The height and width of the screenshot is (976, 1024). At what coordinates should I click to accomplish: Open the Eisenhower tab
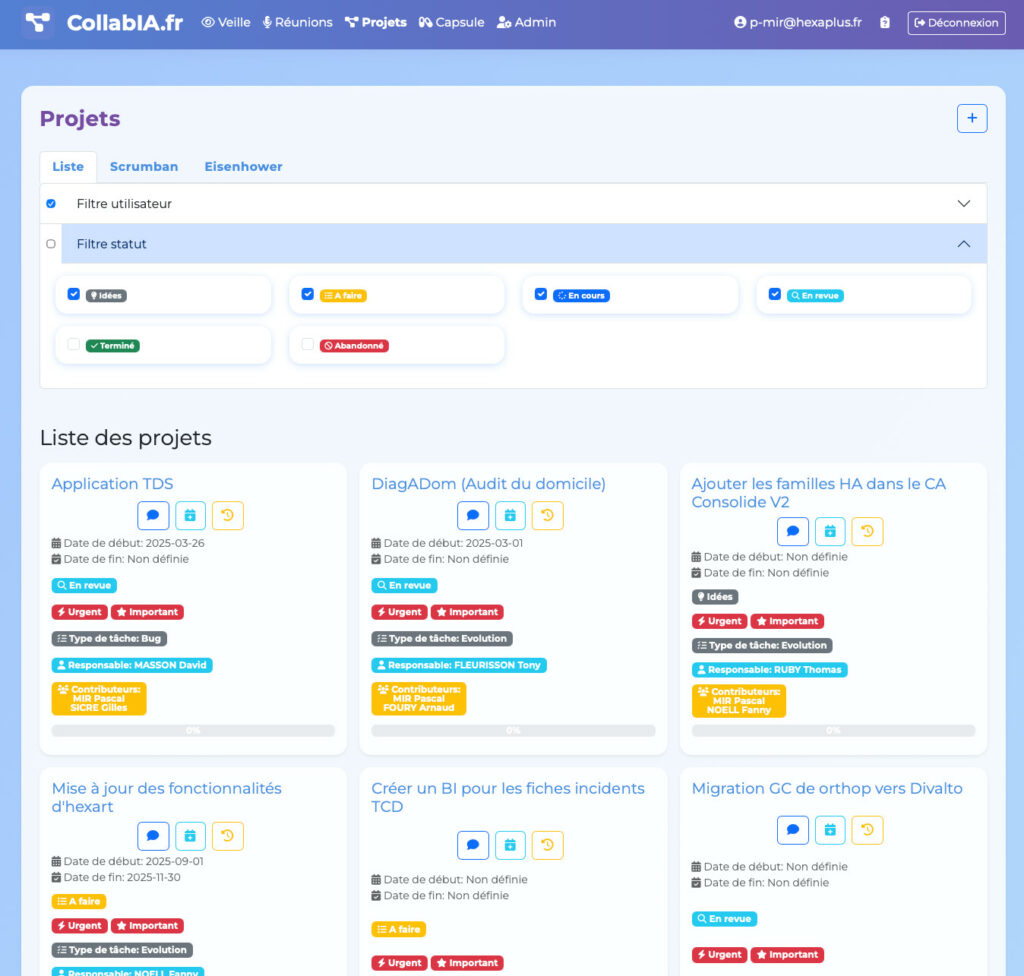[243, 167]
